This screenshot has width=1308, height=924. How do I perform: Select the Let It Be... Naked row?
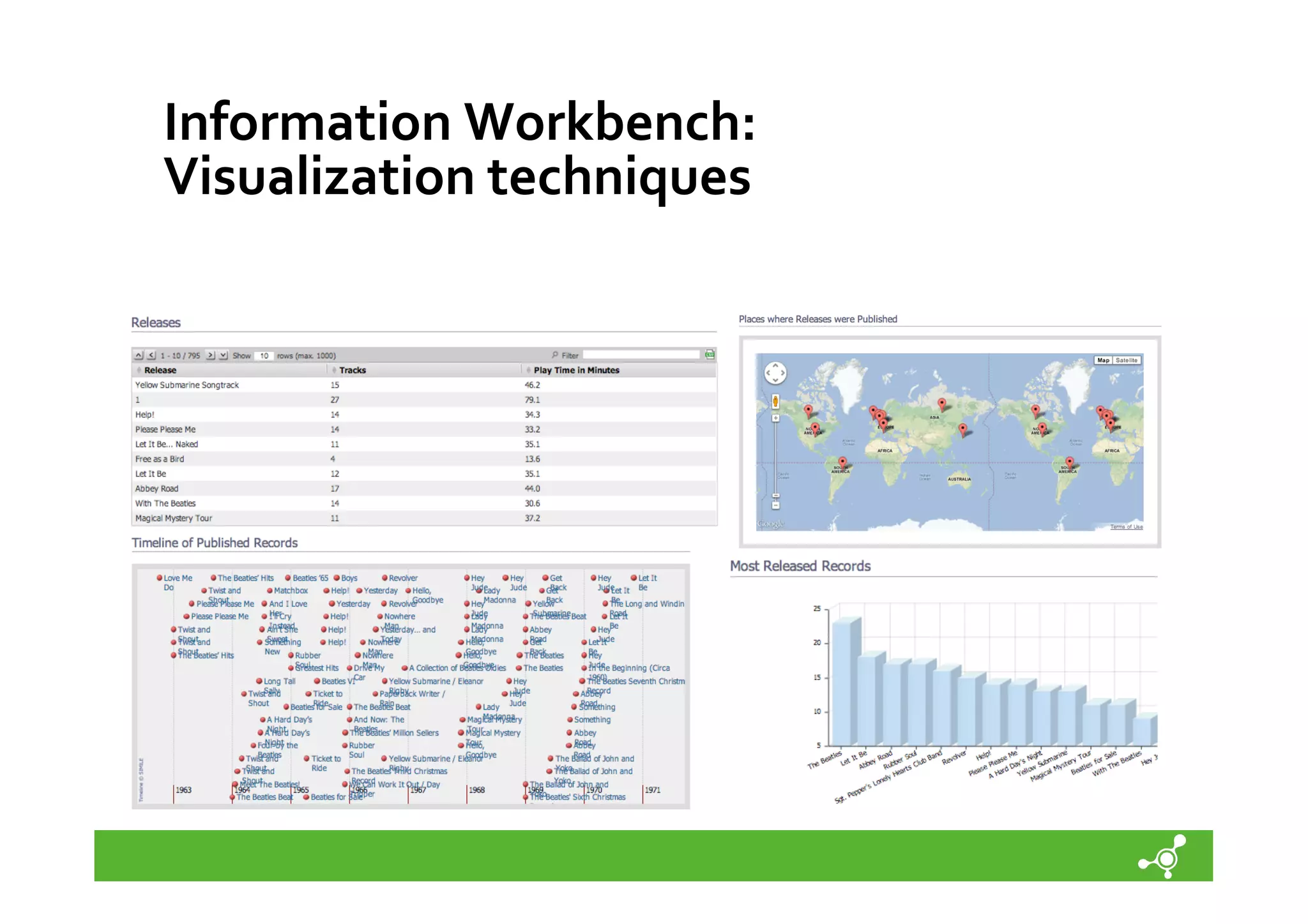pyautogui.click(x=424, y=444)
